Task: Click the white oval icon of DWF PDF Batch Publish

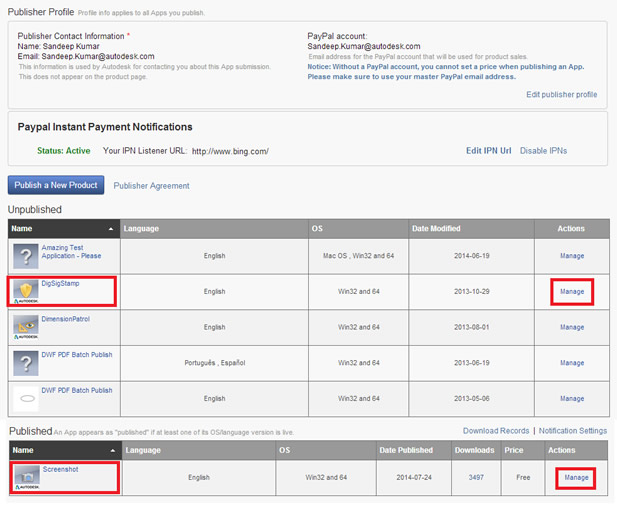Action: click(26, 398)
